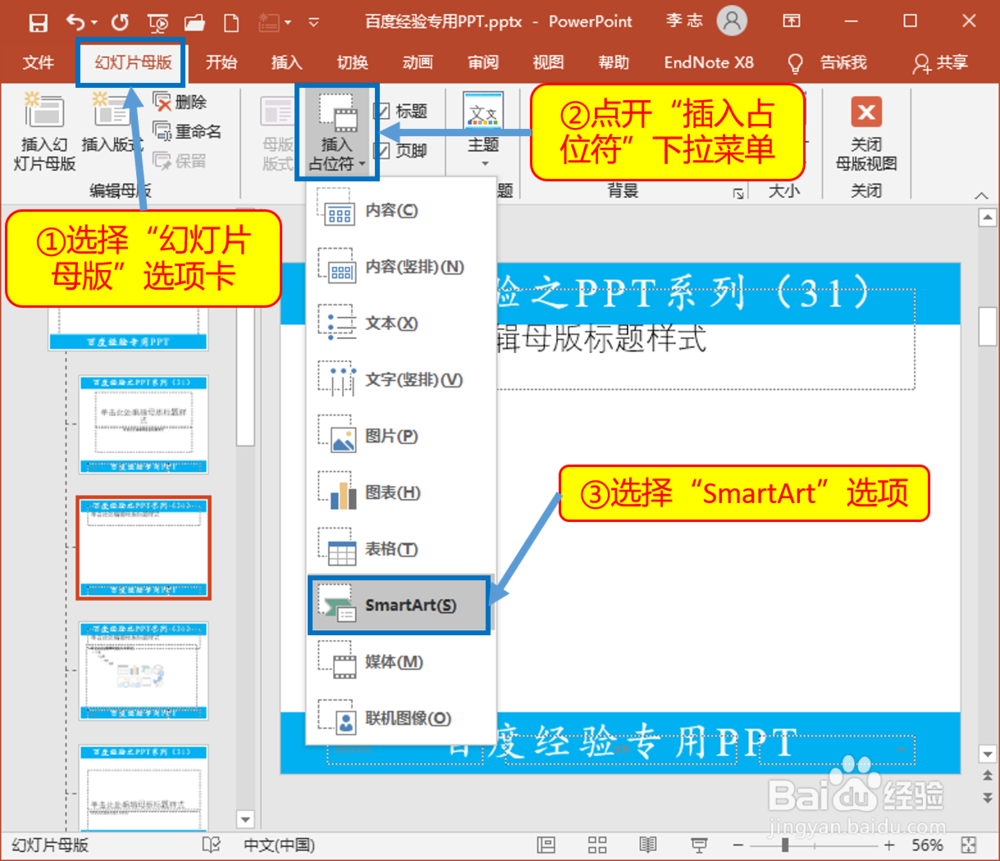Go to previous slide double-arrow

[987, 776]
